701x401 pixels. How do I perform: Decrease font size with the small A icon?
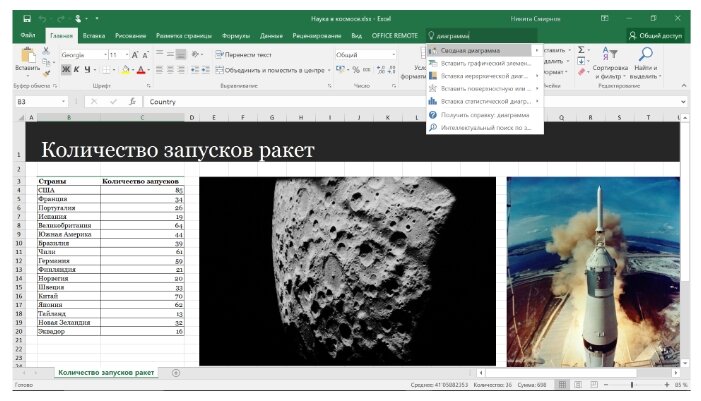coord(145,55)
